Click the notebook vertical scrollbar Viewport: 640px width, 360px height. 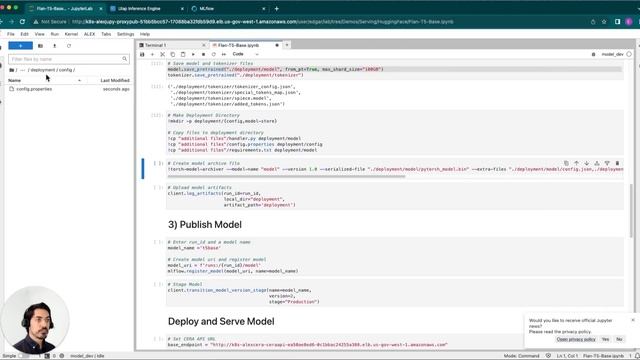632,210
